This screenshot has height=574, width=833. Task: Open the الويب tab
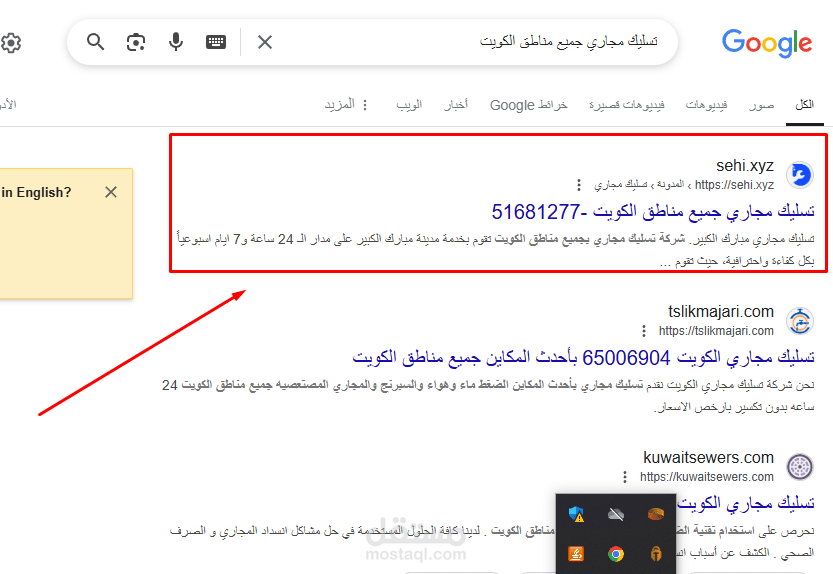(x=409, y=105)
